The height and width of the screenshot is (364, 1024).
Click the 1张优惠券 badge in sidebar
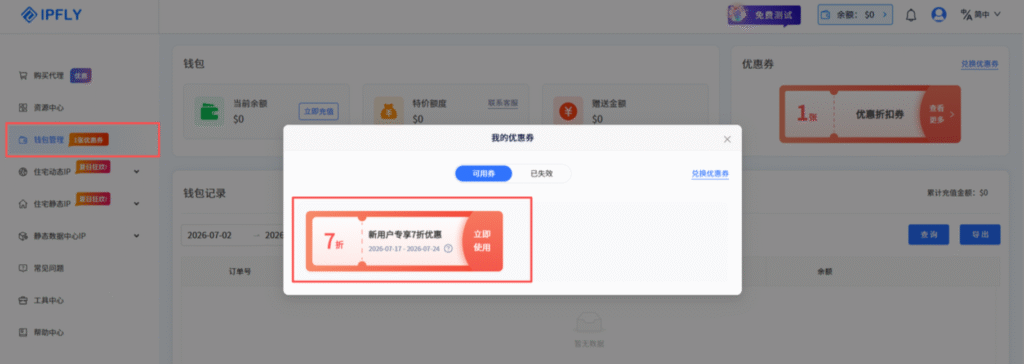coord(88,139)
